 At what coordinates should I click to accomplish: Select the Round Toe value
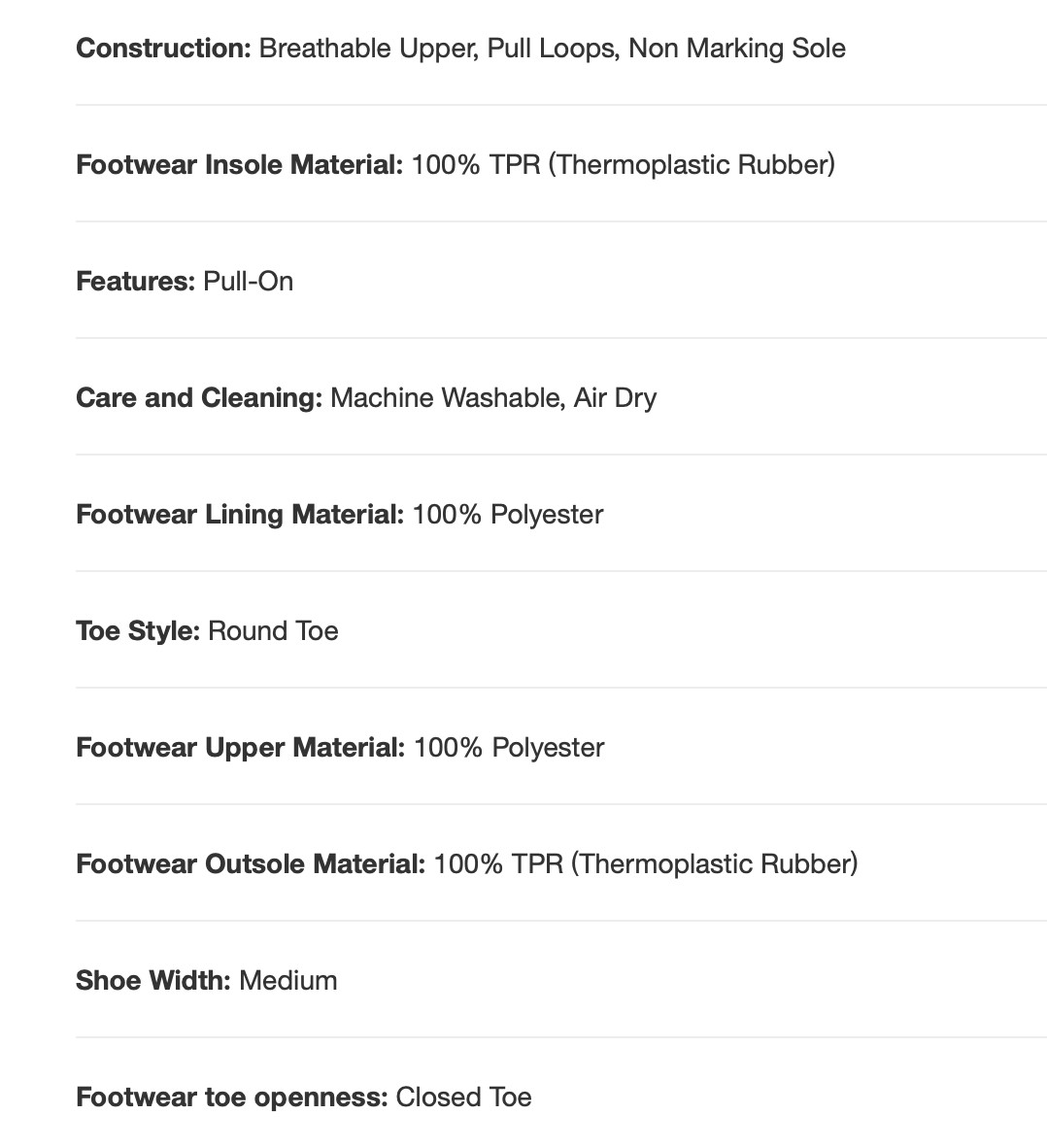273,631
